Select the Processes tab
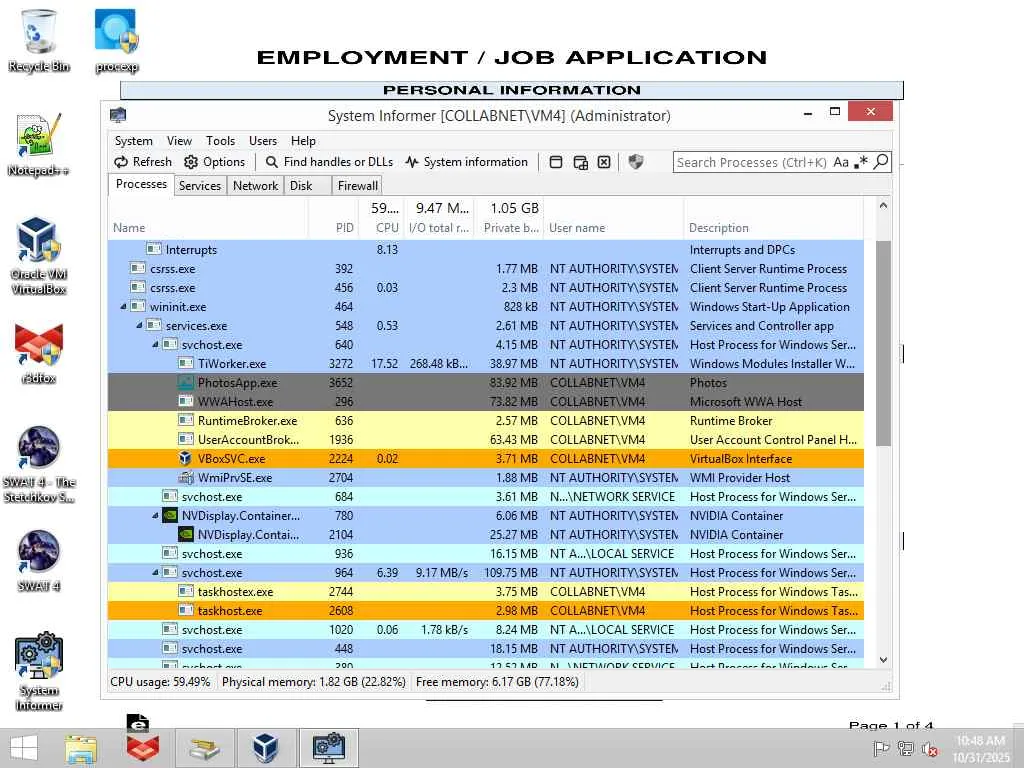The height and width of the screenshot is (768, 1024). click(141, 184)
